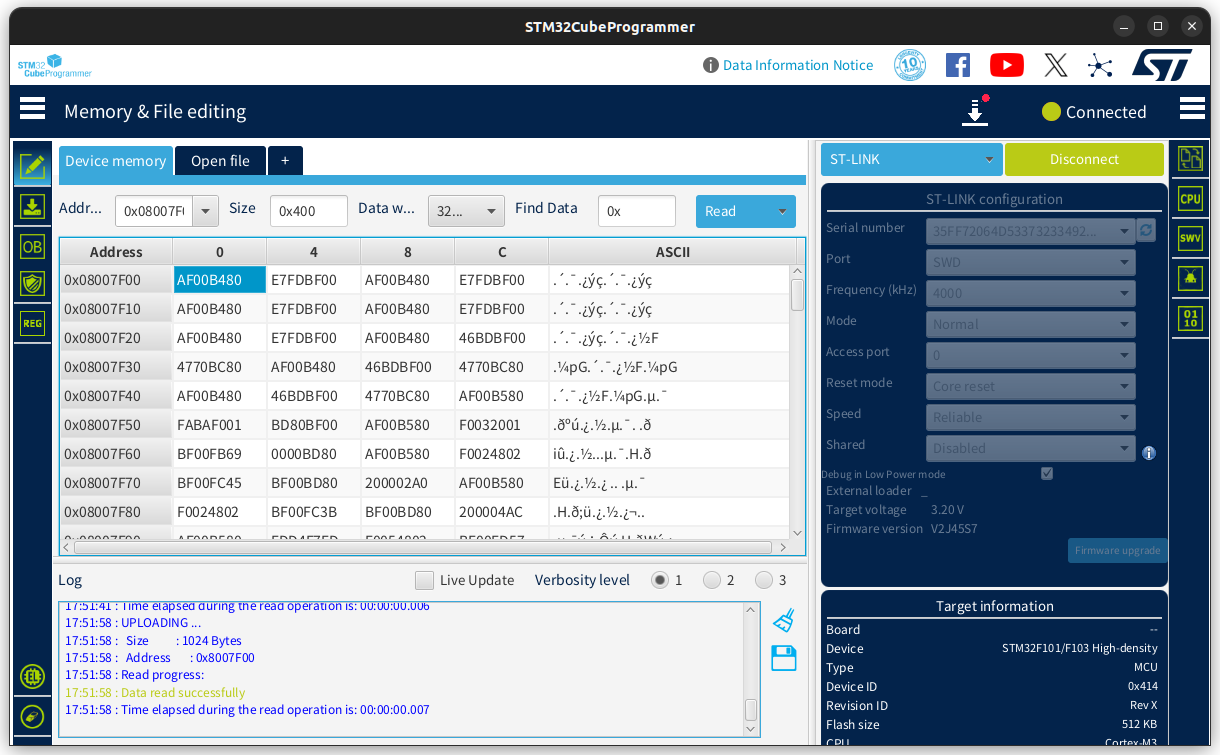
Task: Open the Reset mode Core reset dropdown
Action: (1030, 386)
